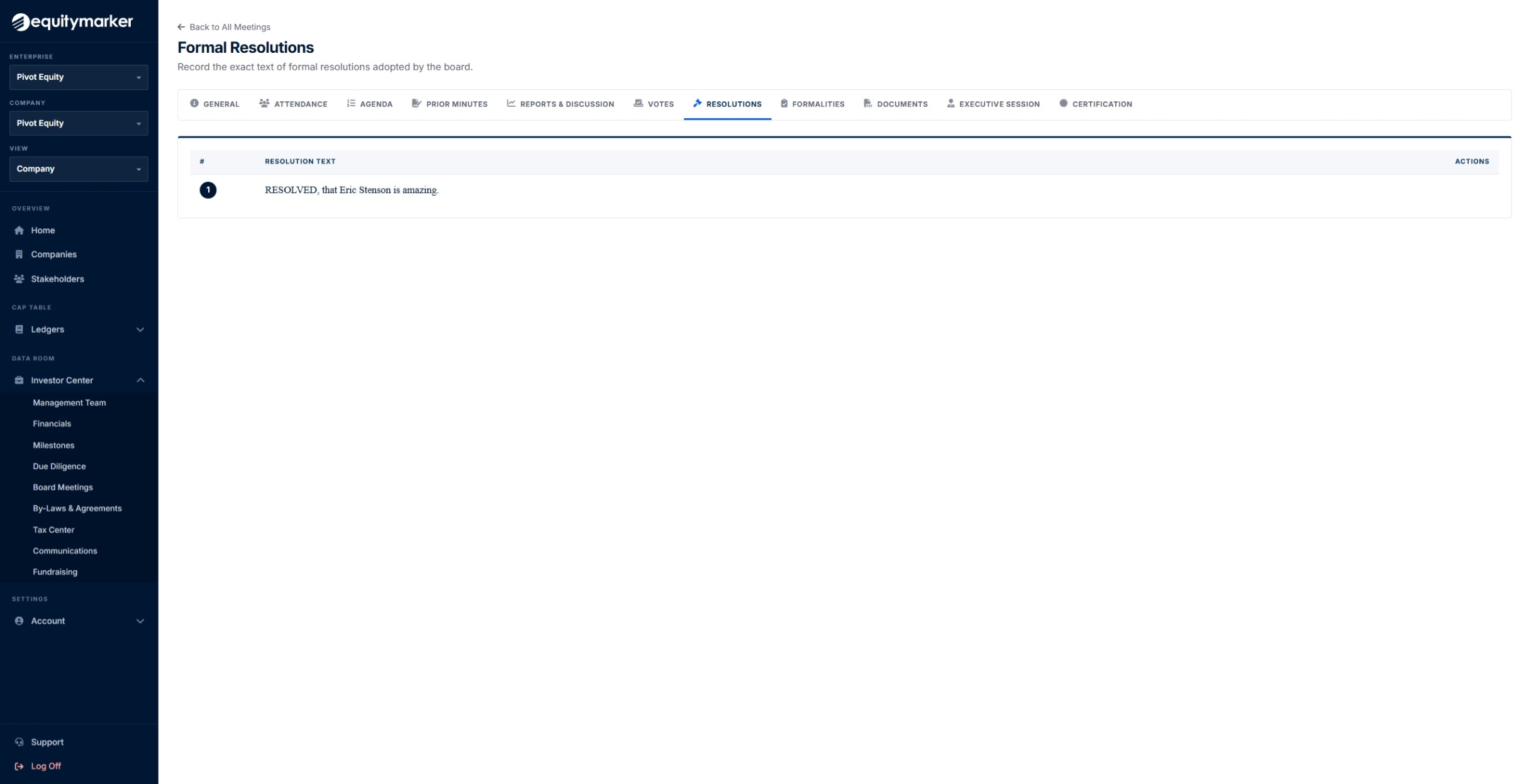This screenshot has width=1531, height=784.
Task: Open Fundraising in sidebar
Action: [x=55, y=572]
